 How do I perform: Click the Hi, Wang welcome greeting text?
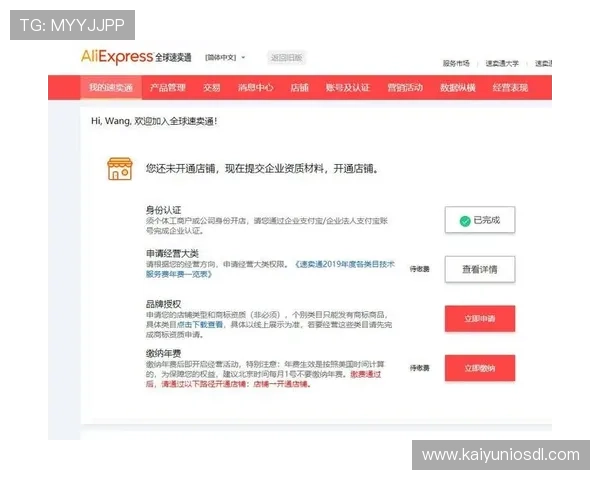tap(154, 121)
